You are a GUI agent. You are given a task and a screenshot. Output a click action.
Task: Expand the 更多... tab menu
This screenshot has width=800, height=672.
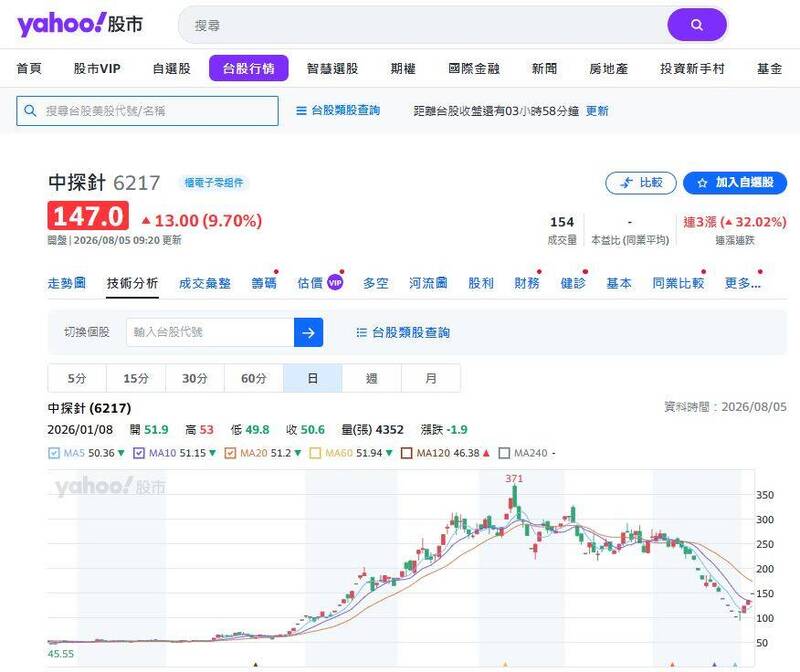(x=743, y=283)
